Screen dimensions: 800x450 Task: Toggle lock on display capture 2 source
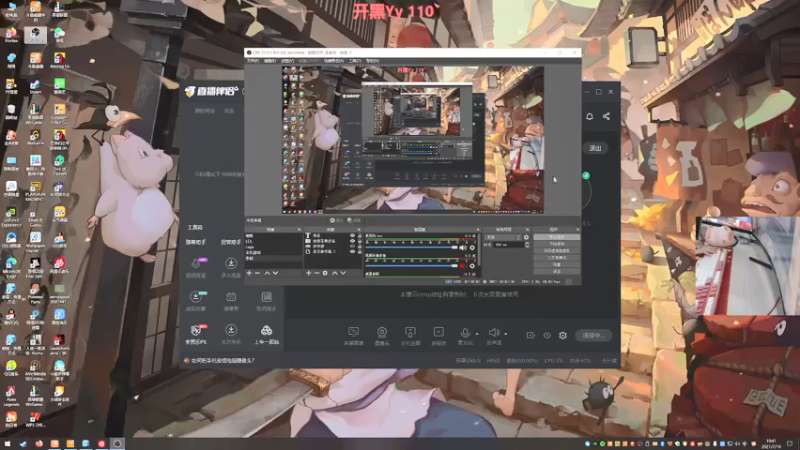pos(359,252)
